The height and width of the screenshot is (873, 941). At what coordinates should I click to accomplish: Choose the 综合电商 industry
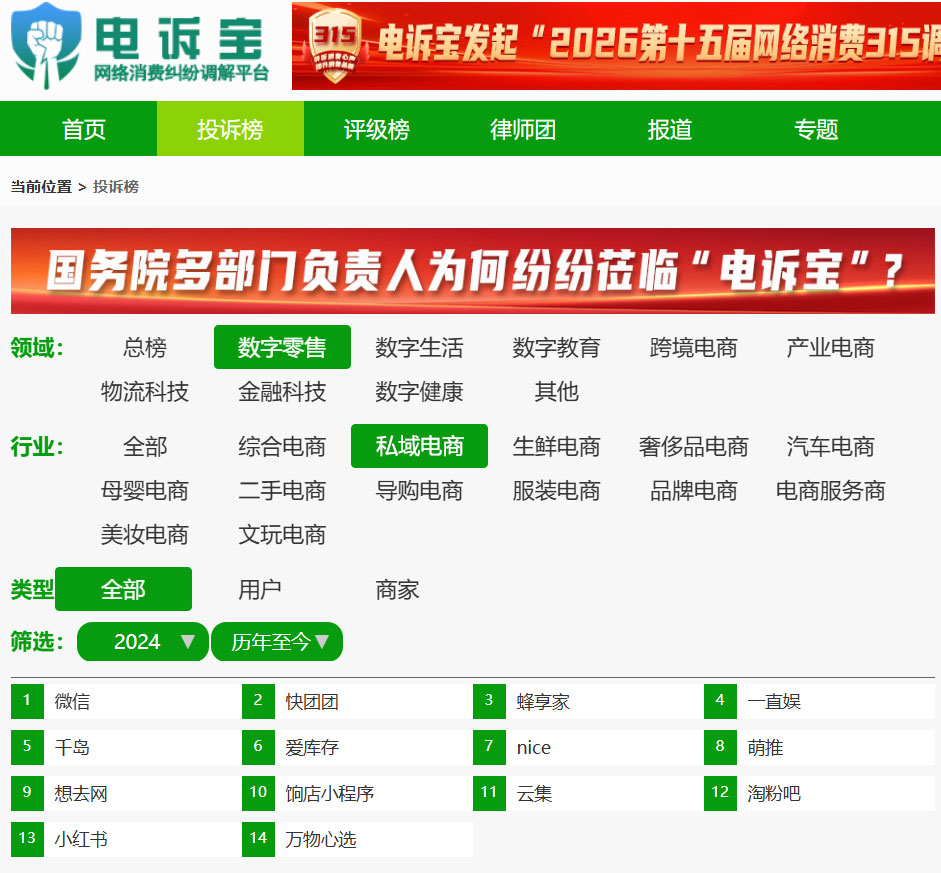point(282,446)
